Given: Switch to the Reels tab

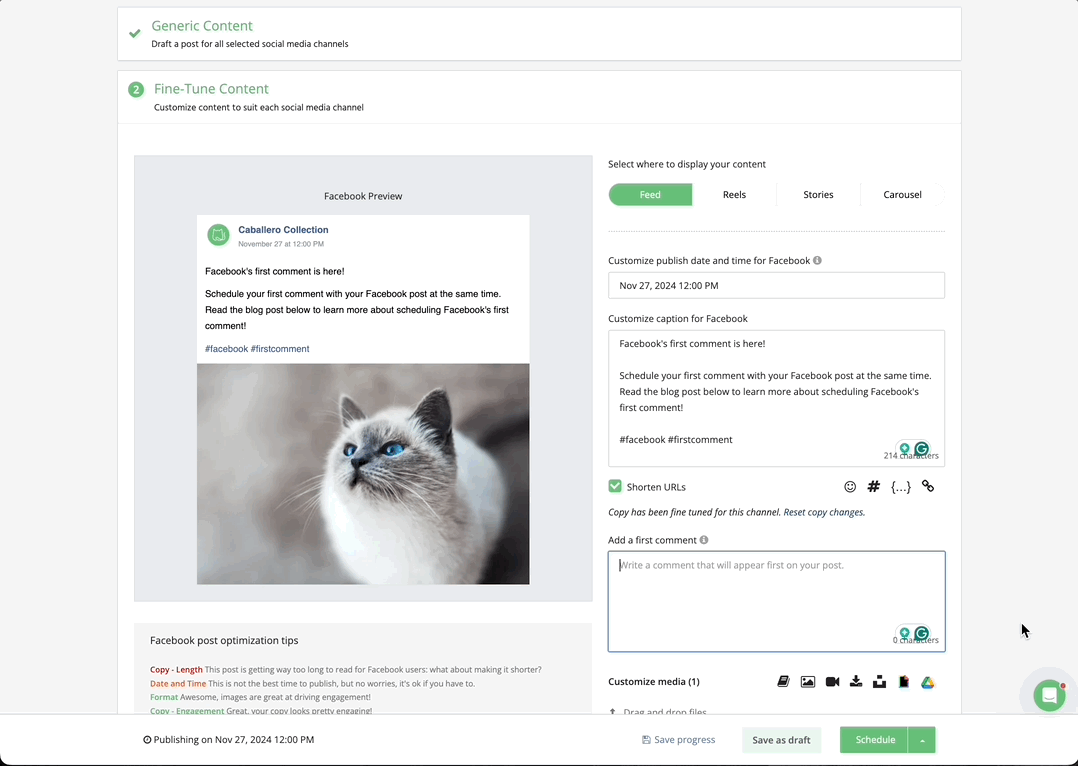Looking at the screenshot, I should click(x=734, y=194).
